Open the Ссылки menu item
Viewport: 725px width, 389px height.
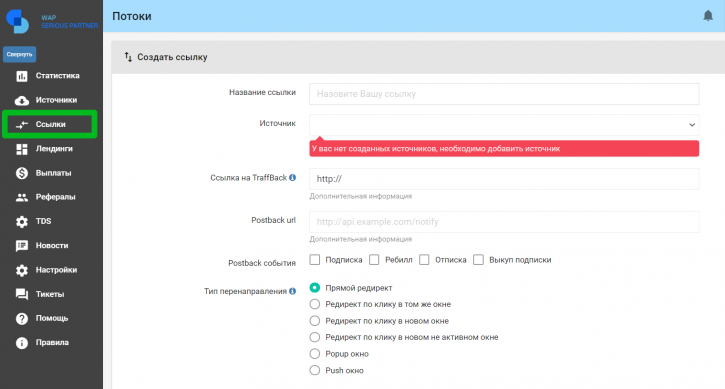click(x=49, y=124)
